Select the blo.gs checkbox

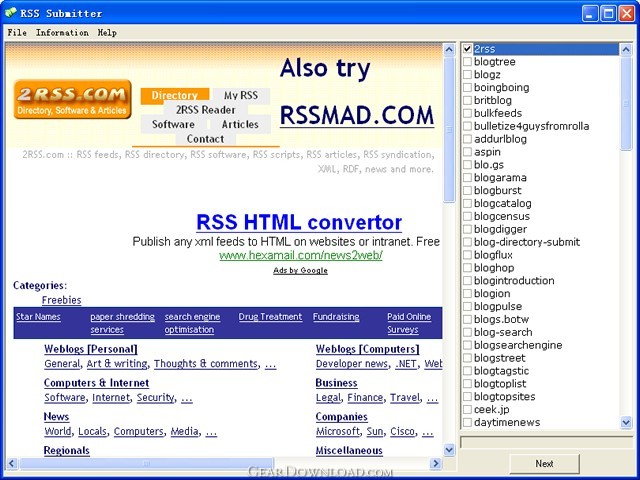467,165
